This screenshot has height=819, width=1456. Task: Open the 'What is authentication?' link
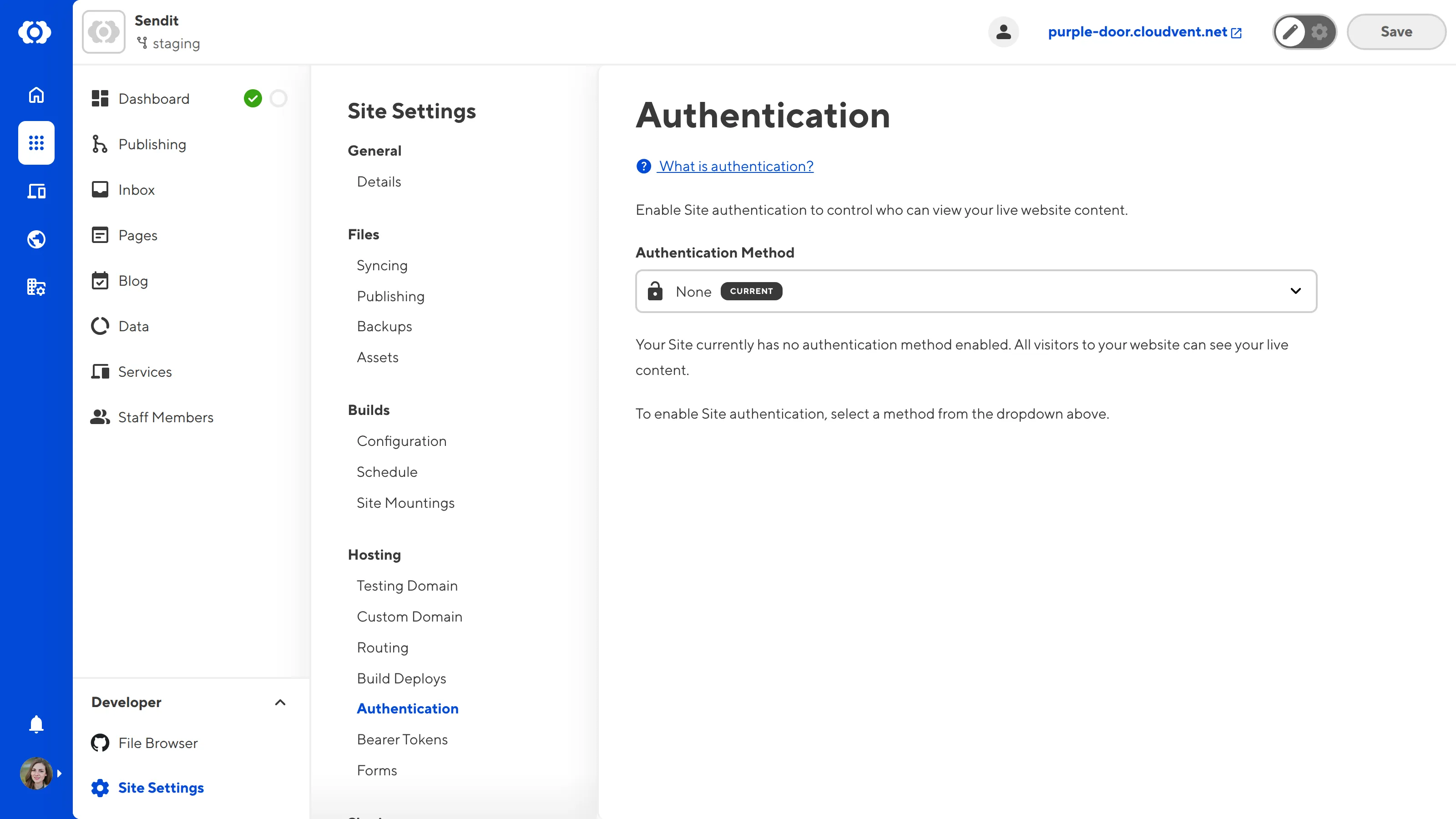click(x=736, y=166)
